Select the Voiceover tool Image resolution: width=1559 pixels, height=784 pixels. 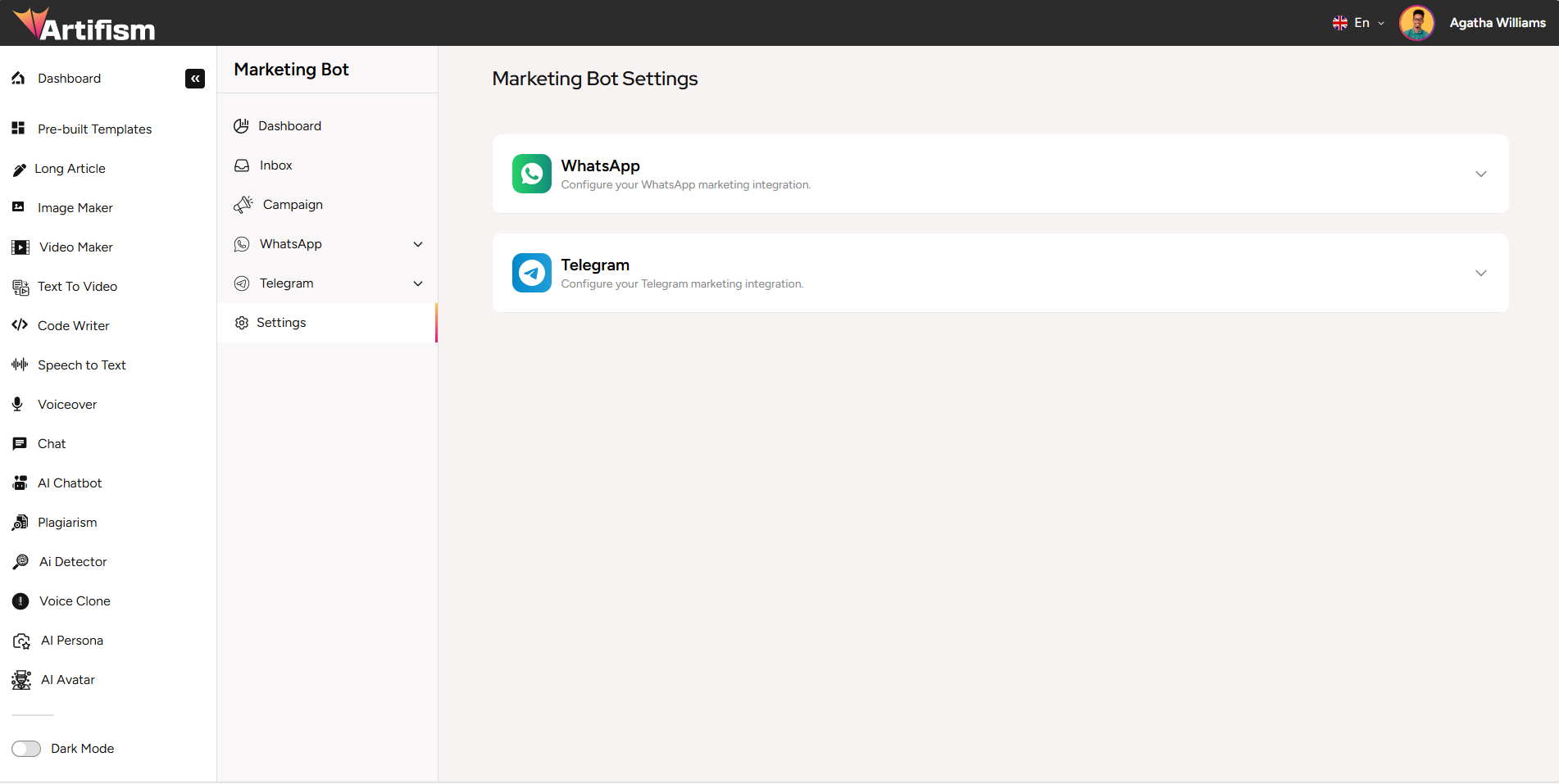[66, 404]
